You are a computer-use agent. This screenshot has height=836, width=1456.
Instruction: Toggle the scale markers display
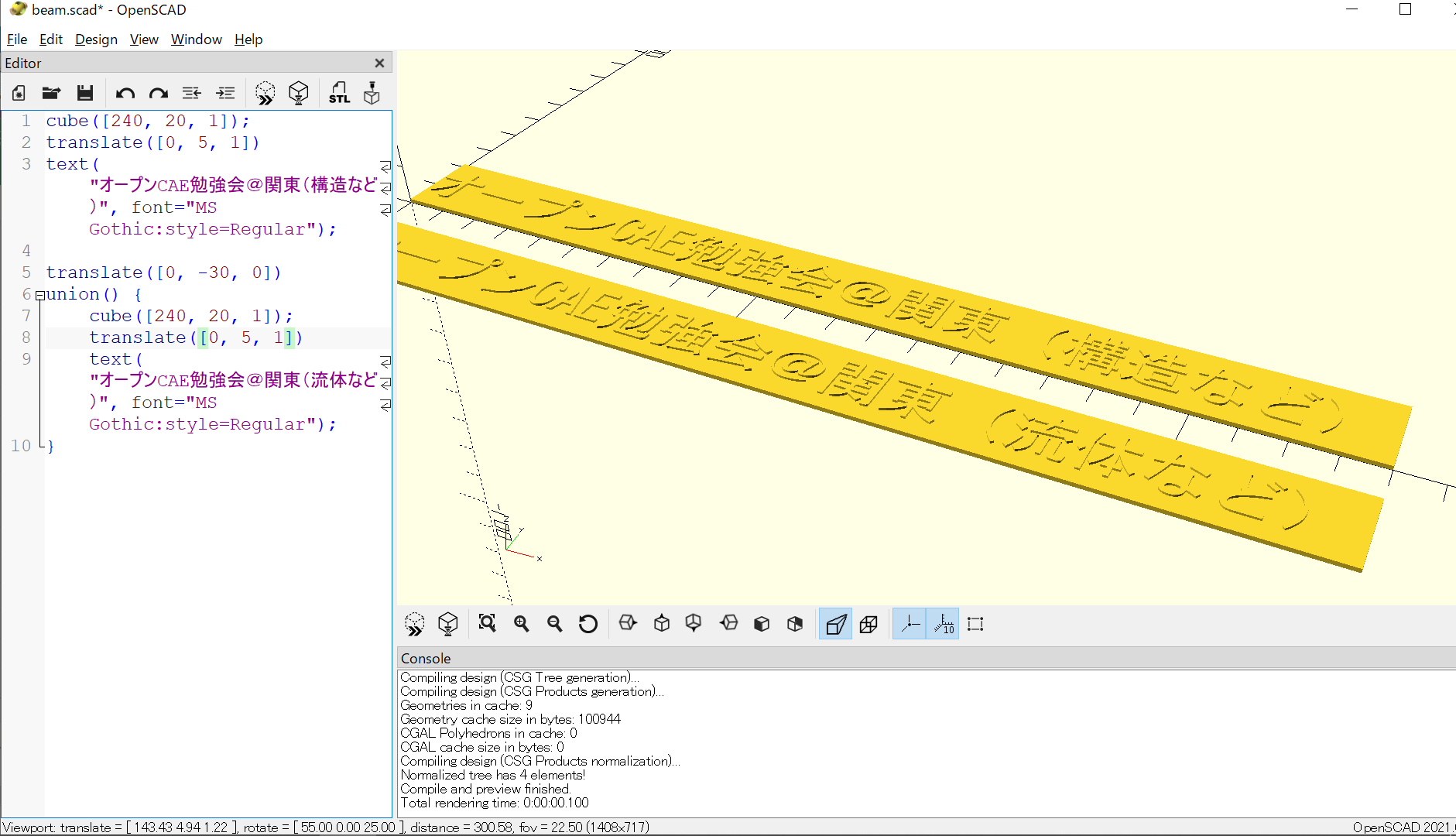pos(943,624)
